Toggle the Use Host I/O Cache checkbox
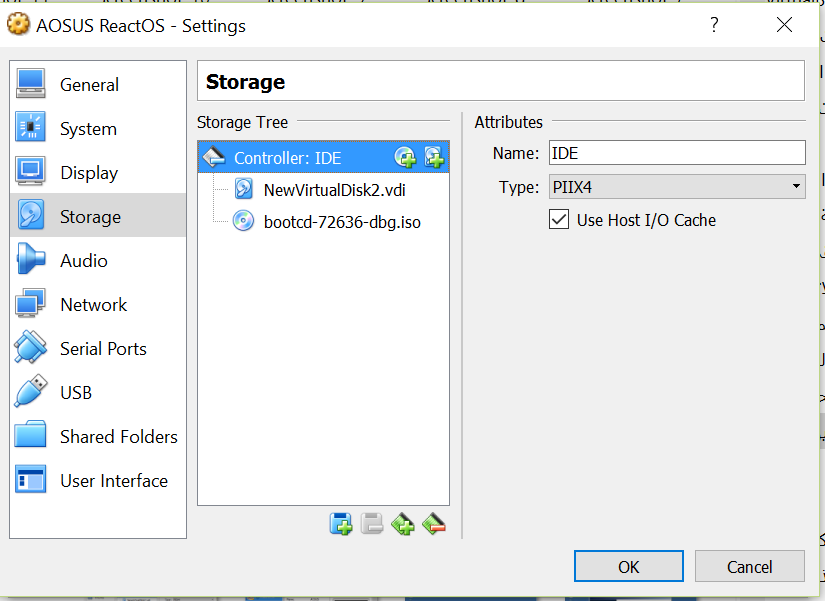The height and width of the screenshot is (601, 825). point(560,220)
